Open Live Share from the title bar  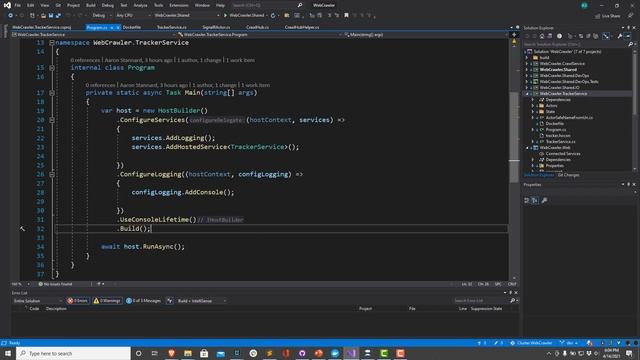[x=608, y=16]
